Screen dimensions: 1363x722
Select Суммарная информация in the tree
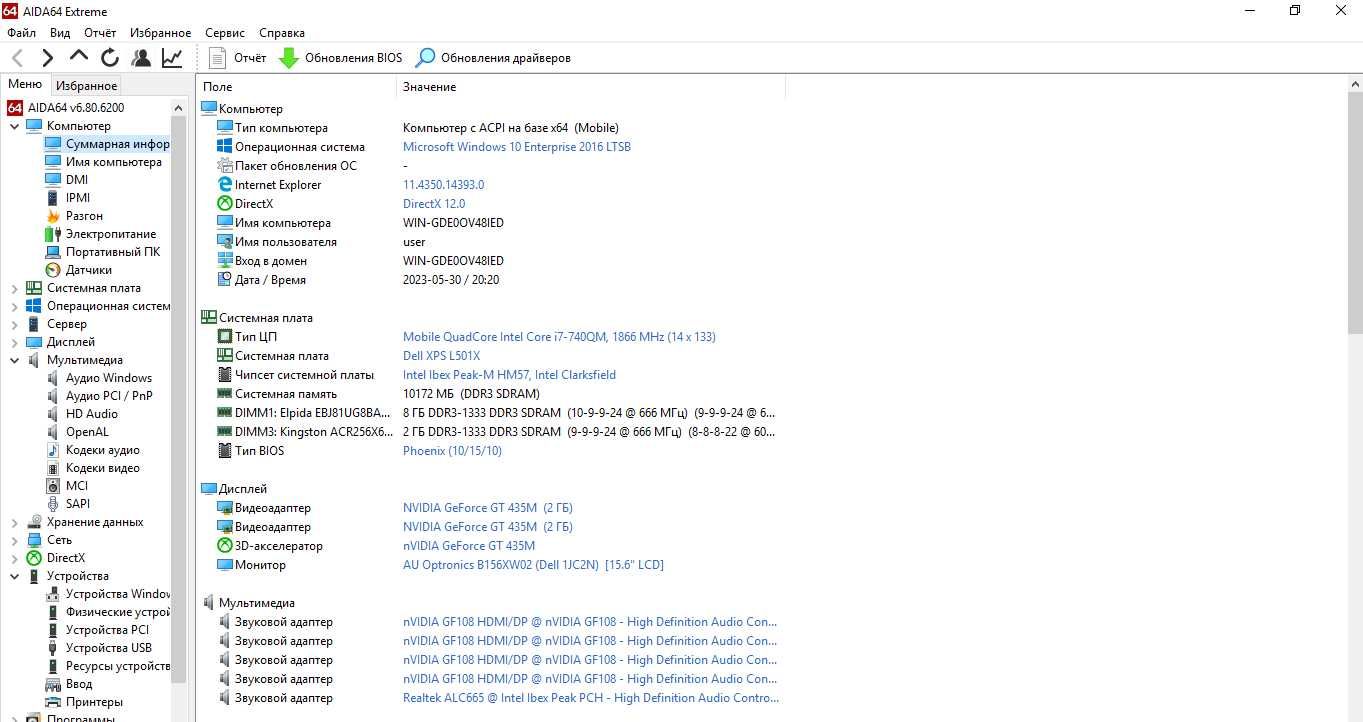[x=107, y=143]
